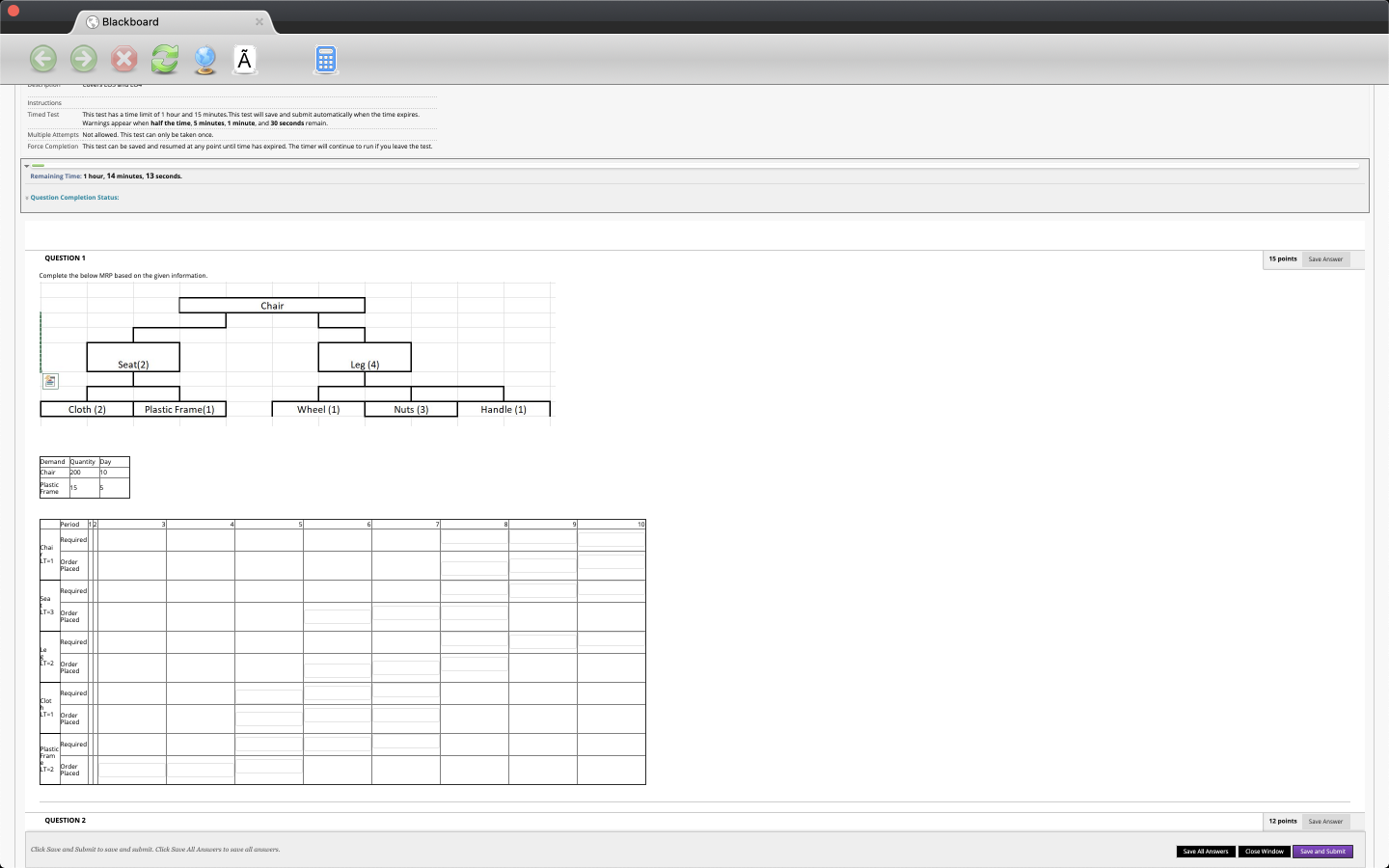The width and height of the screenshot is (1389, 868).
Task: Click Plastic Frame Order Placed input for period 5
Action: 269,766
